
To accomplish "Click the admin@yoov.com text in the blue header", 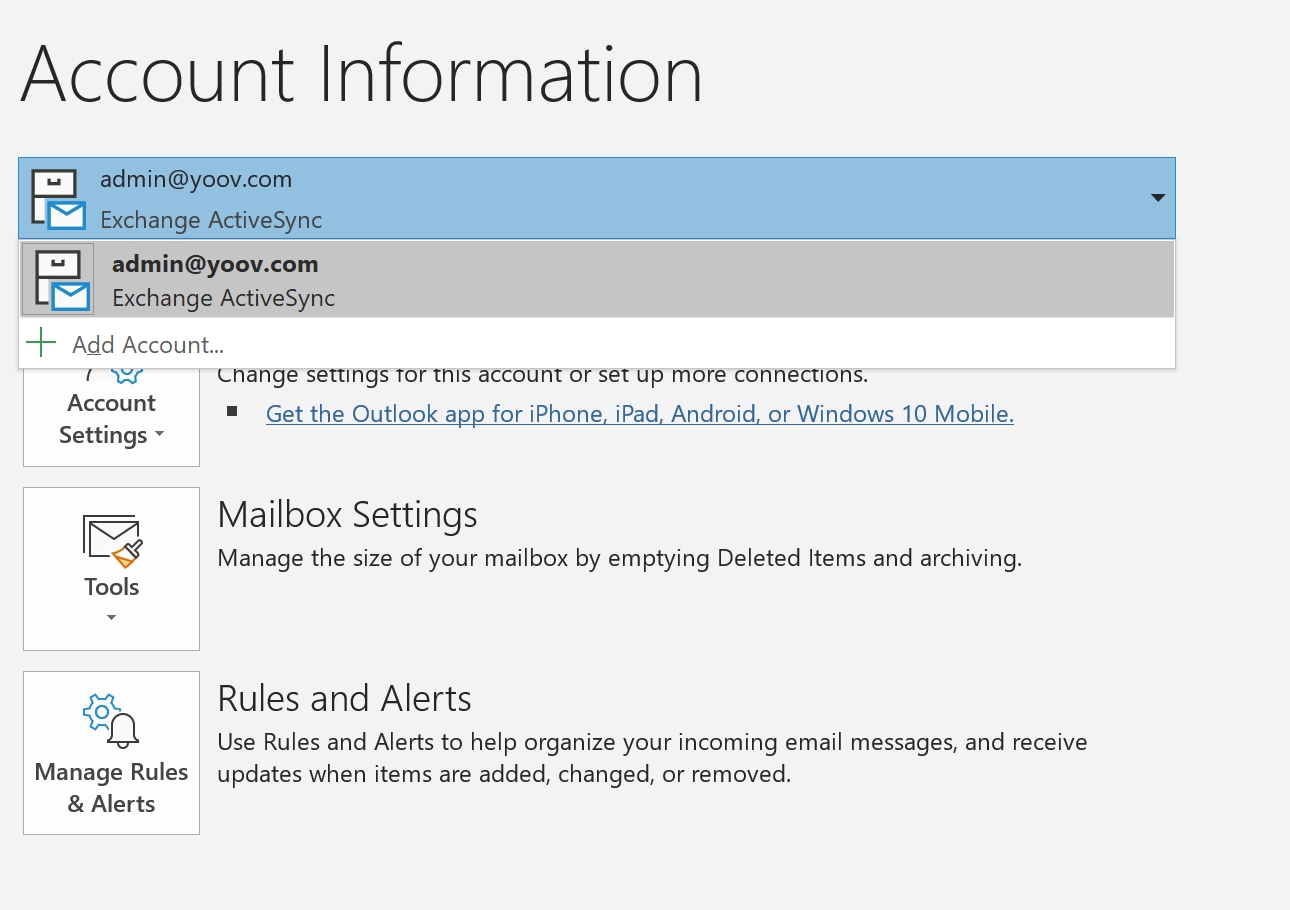I will coord(196,180).
